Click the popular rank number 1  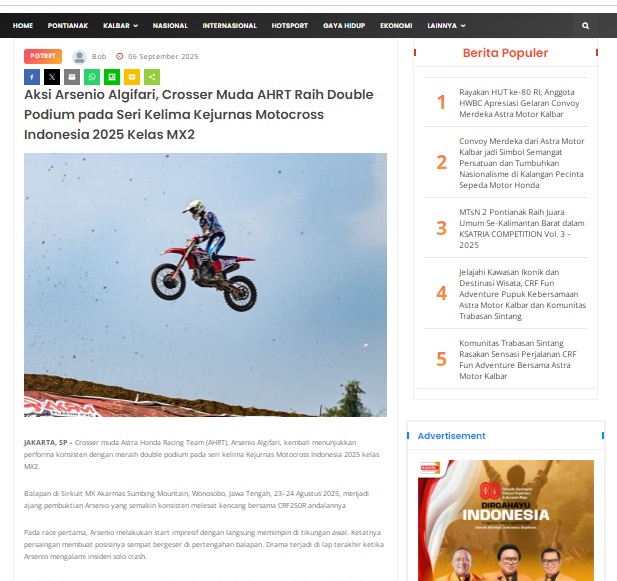pos(441,102)
